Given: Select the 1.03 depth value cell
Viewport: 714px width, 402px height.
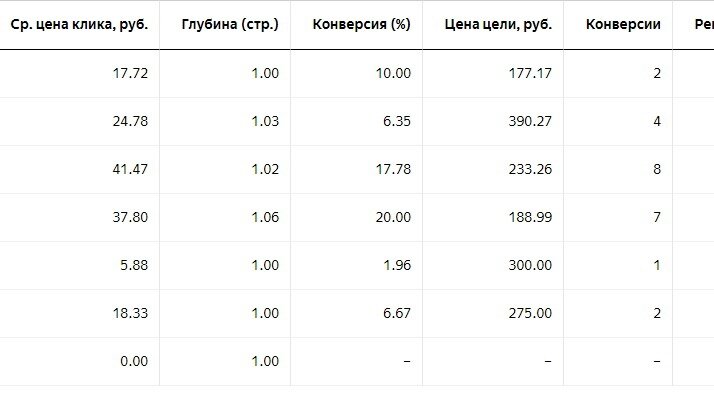Looking at the screenshot, I should [265, 121].
